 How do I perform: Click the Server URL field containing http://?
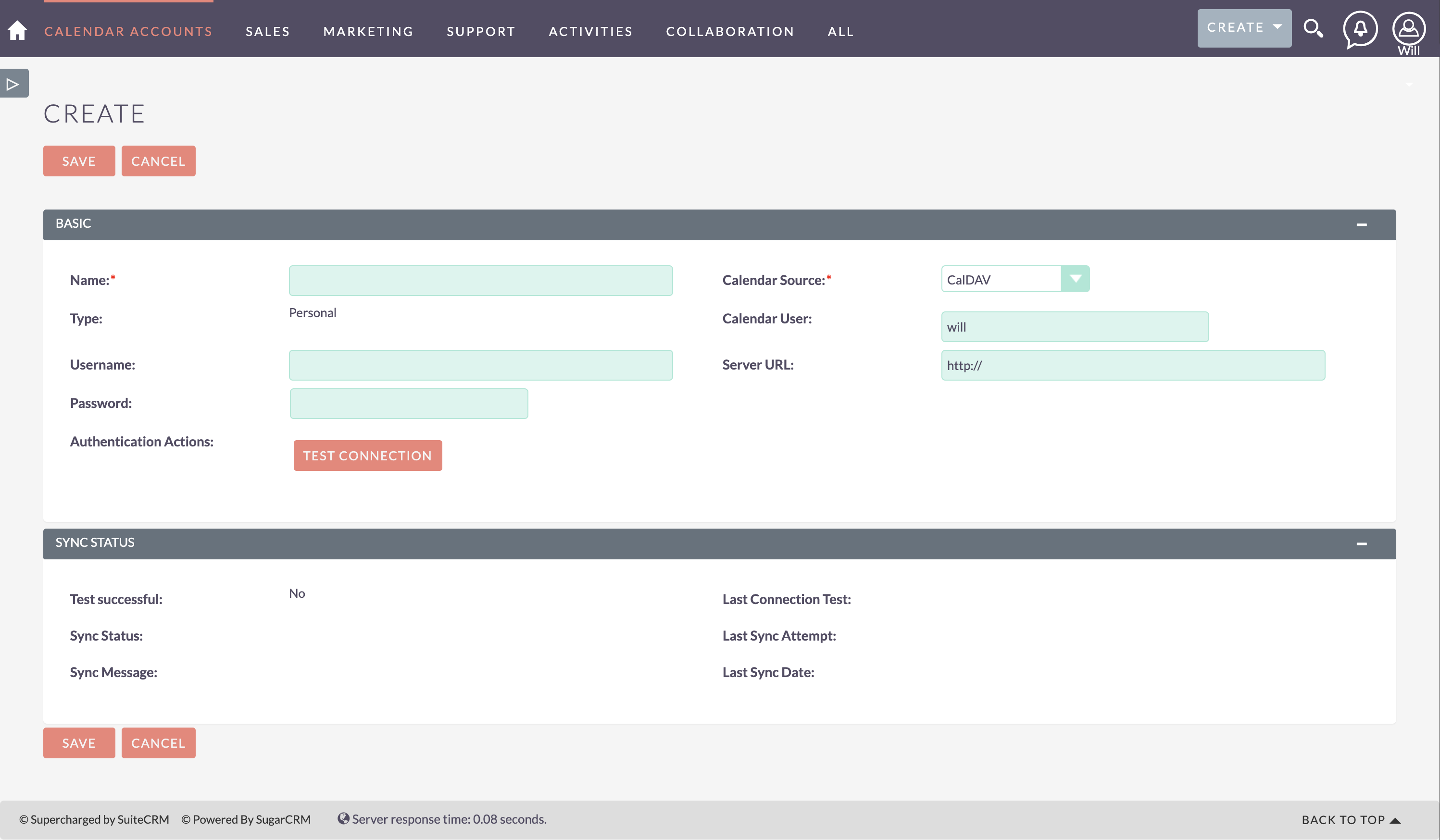tap(1133, 365)
